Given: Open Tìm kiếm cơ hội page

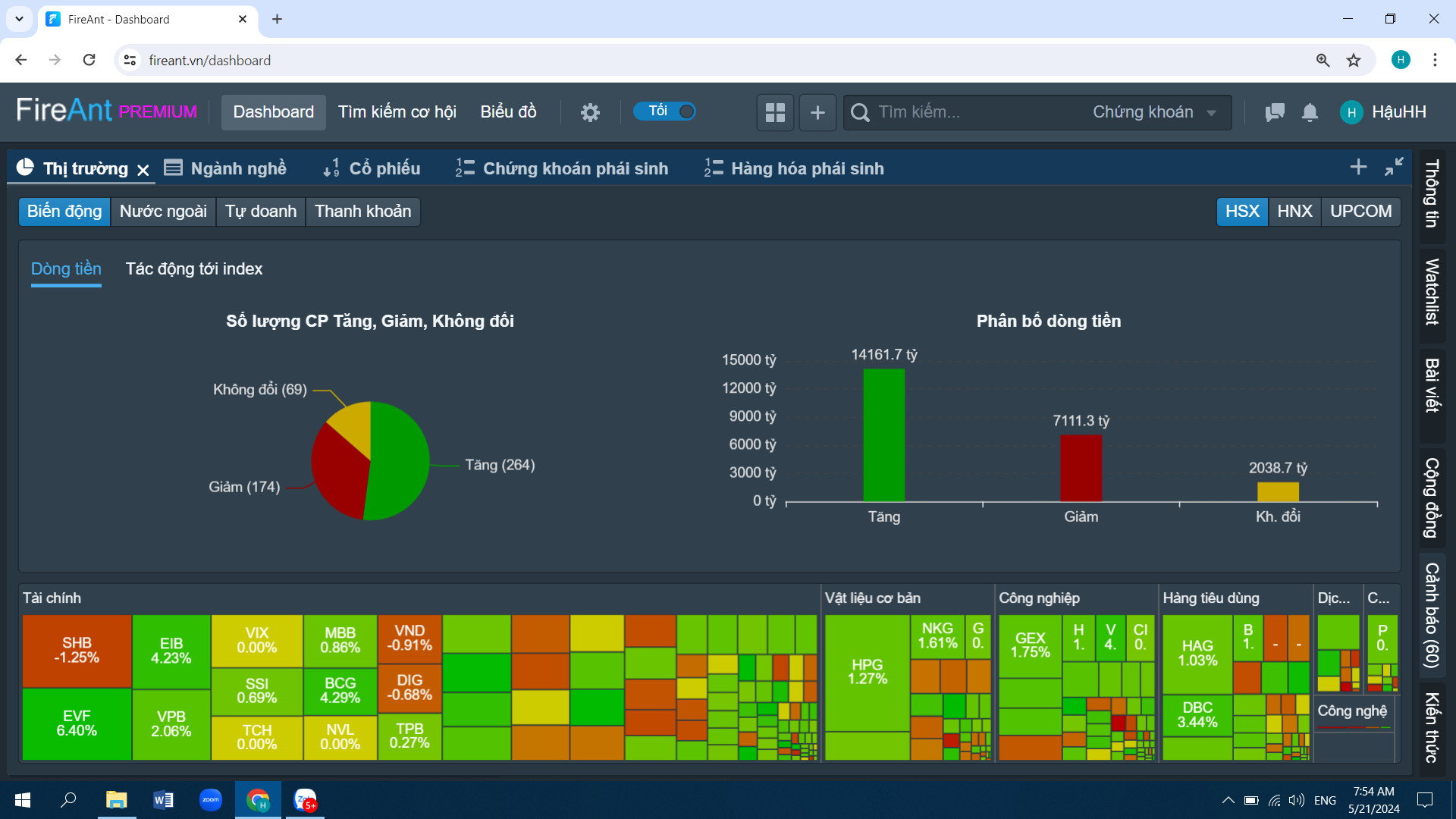Looking at the screenshot, I should pos(397,112).
